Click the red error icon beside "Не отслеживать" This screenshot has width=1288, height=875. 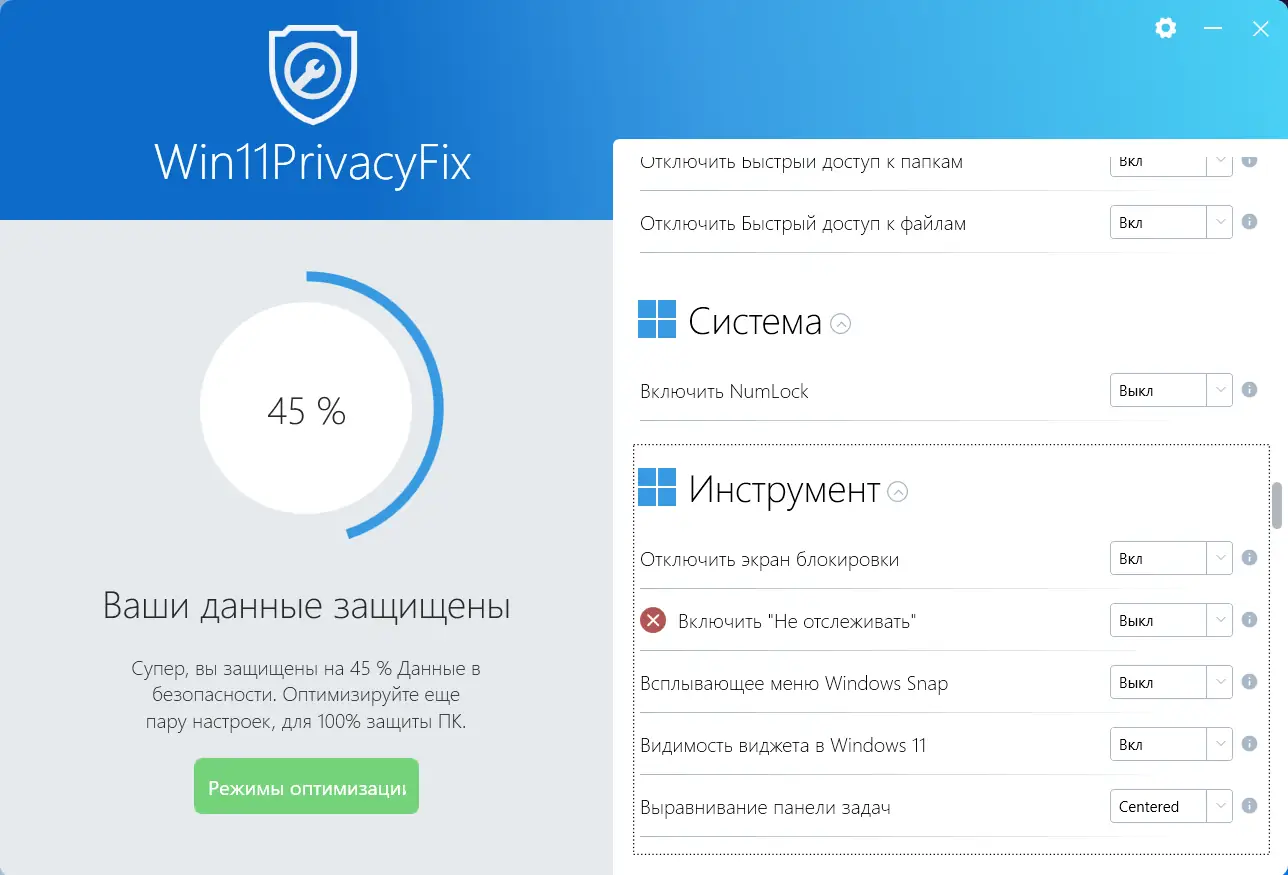pos(653,621)
